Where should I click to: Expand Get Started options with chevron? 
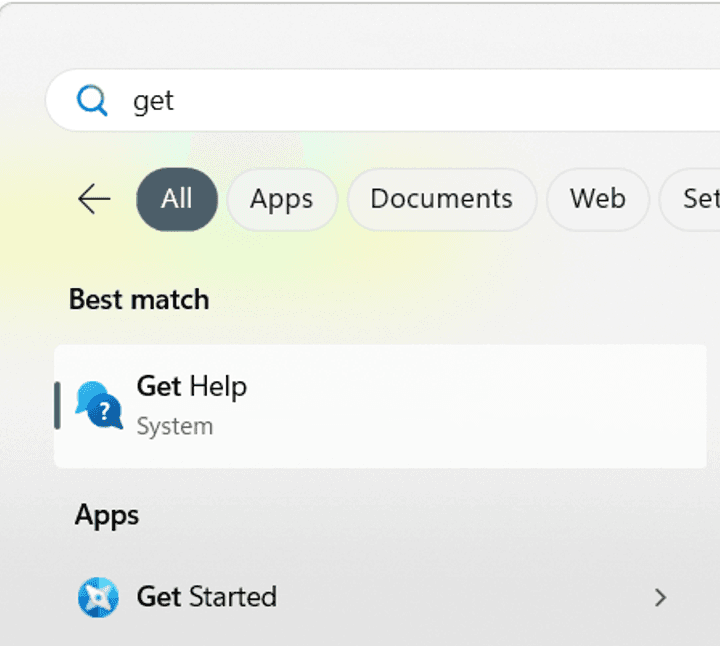coord(660,597)
